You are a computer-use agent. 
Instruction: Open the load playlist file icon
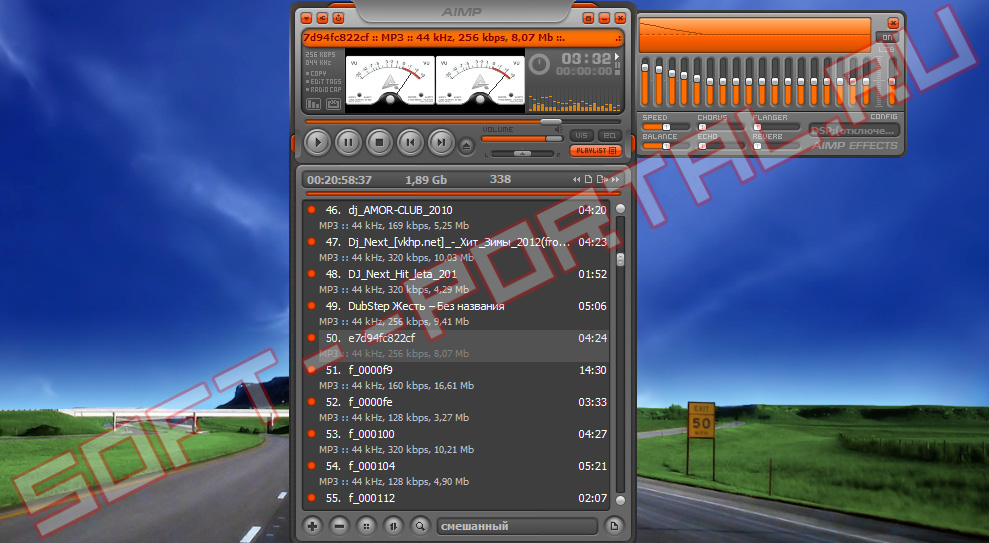(602, 180)
